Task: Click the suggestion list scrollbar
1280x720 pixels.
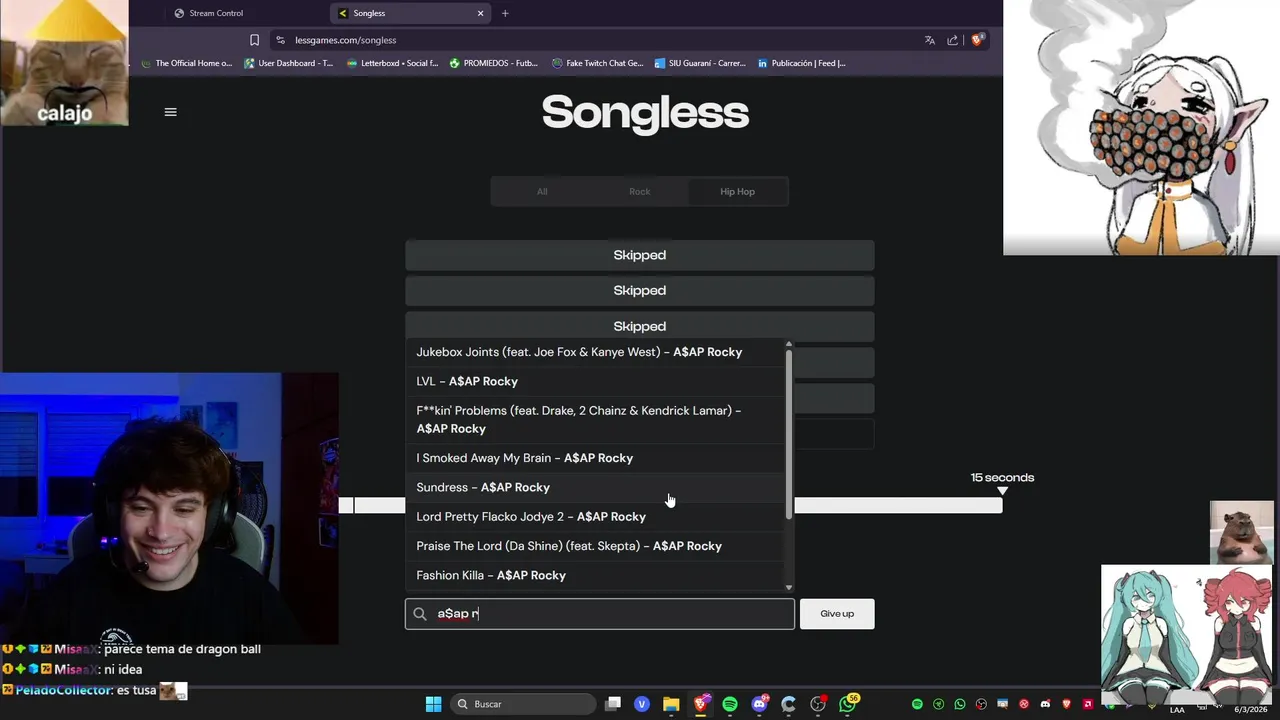Action: pos(789,433)
